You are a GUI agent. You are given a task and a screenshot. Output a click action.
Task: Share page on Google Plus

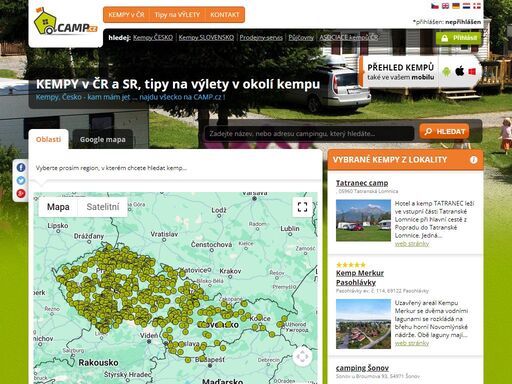click(x=21, y=193)
